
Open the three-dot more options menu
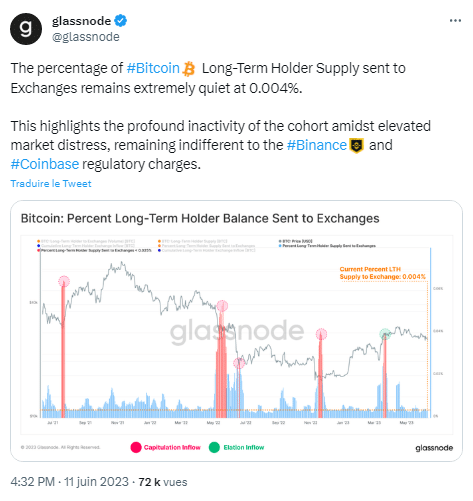click(x=455, y=21)
